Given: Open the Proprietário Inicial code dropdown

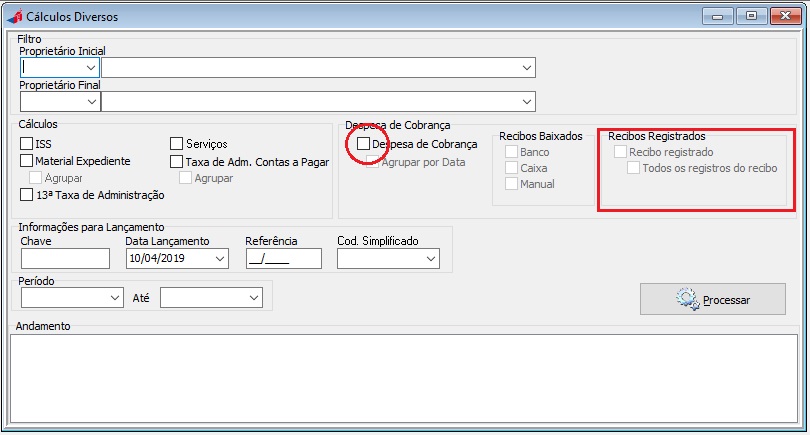Looking at the screenshot, I should tap(91, 67).
